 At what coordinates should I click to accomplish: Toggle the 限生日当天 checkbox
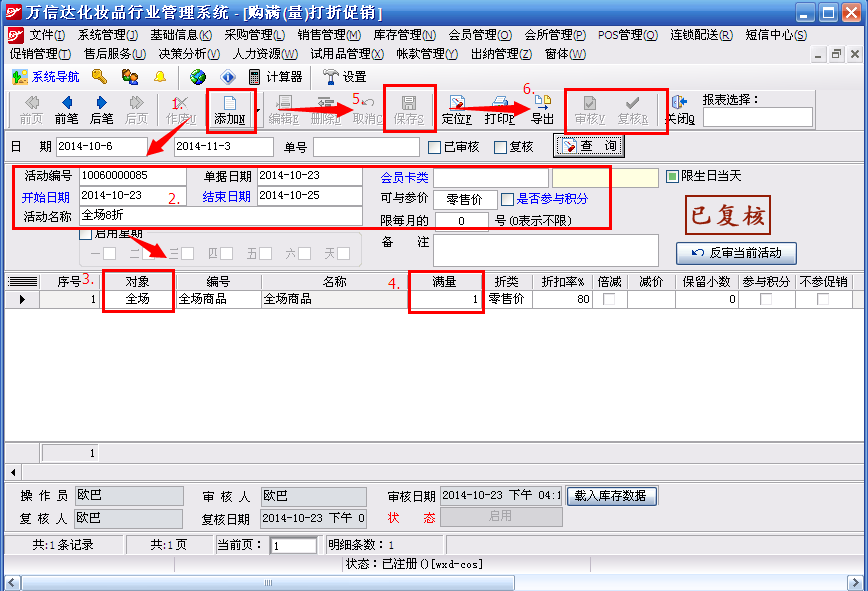[672, 177]
